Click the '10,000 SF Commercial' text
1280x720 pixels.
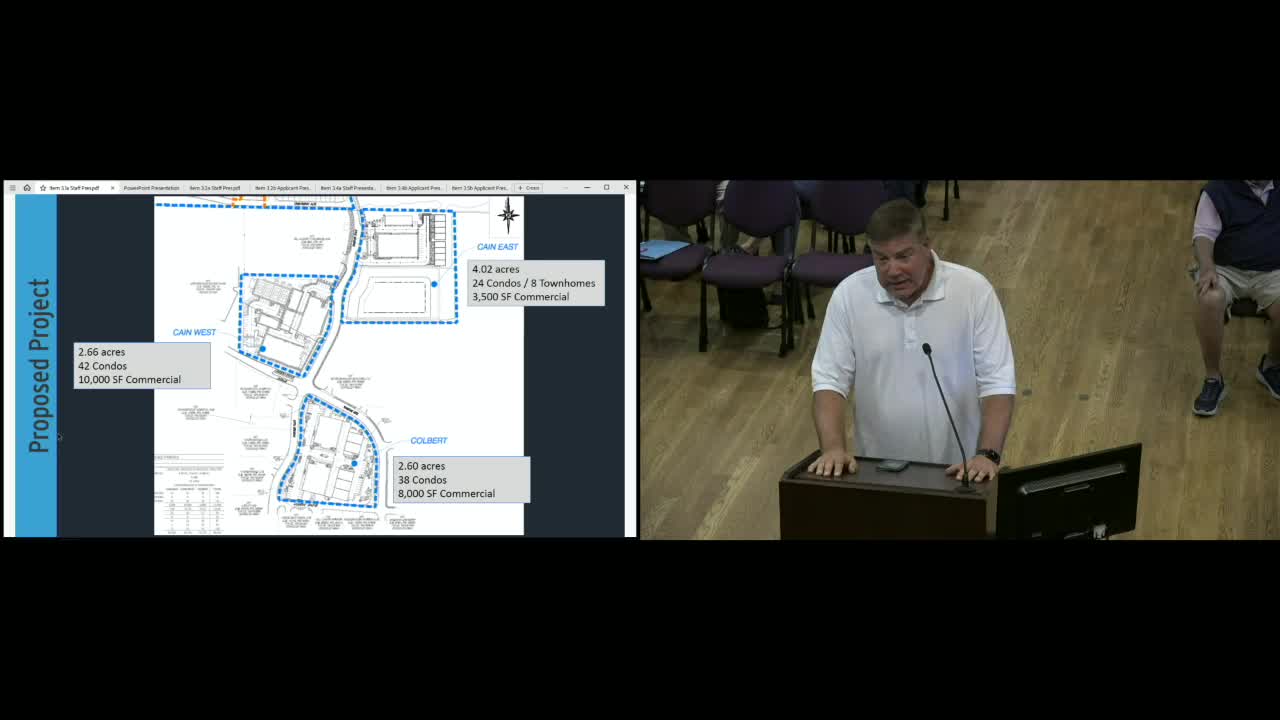click(129, 380)
